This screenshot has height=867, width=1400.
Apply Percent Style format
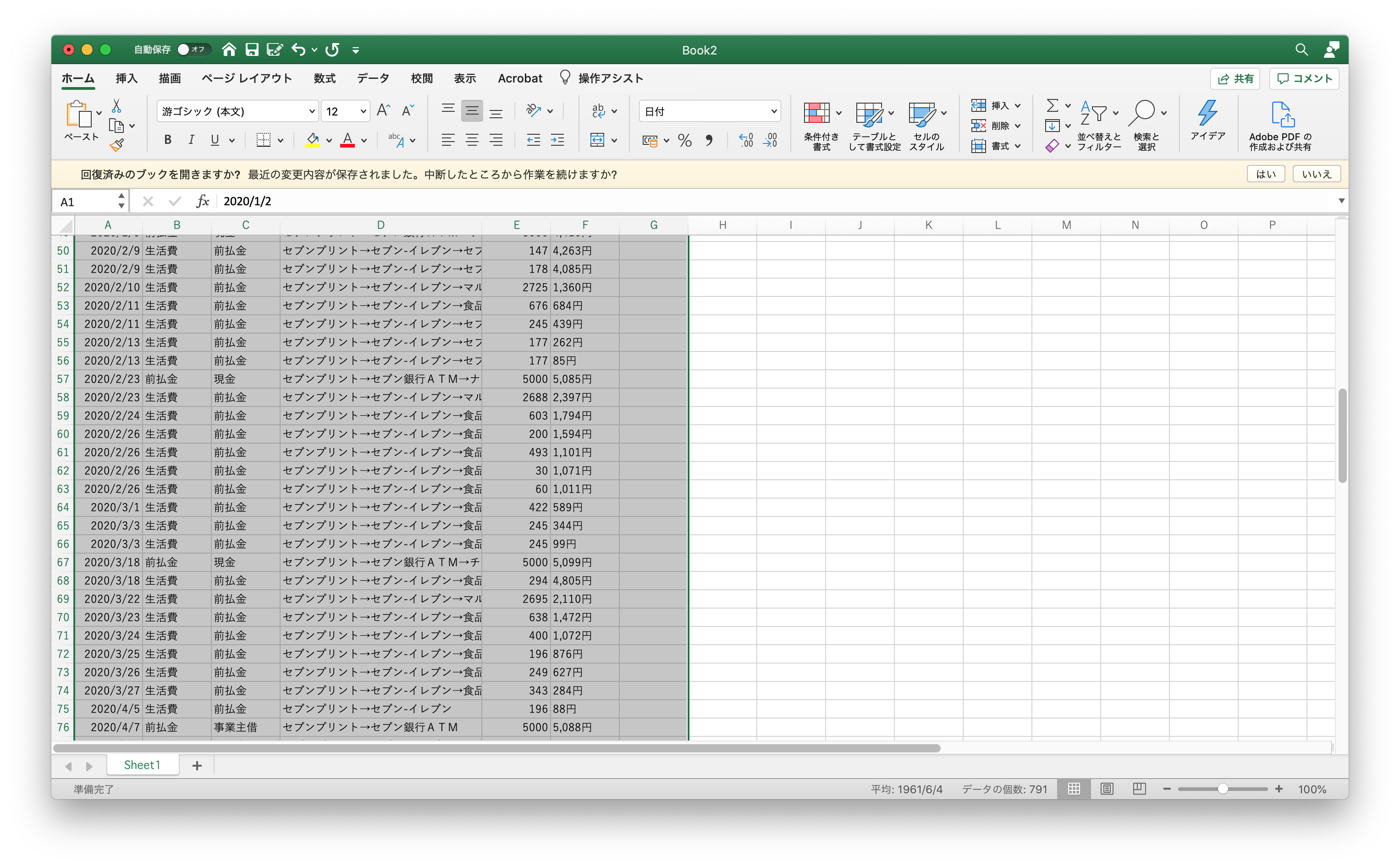point(685,141)
